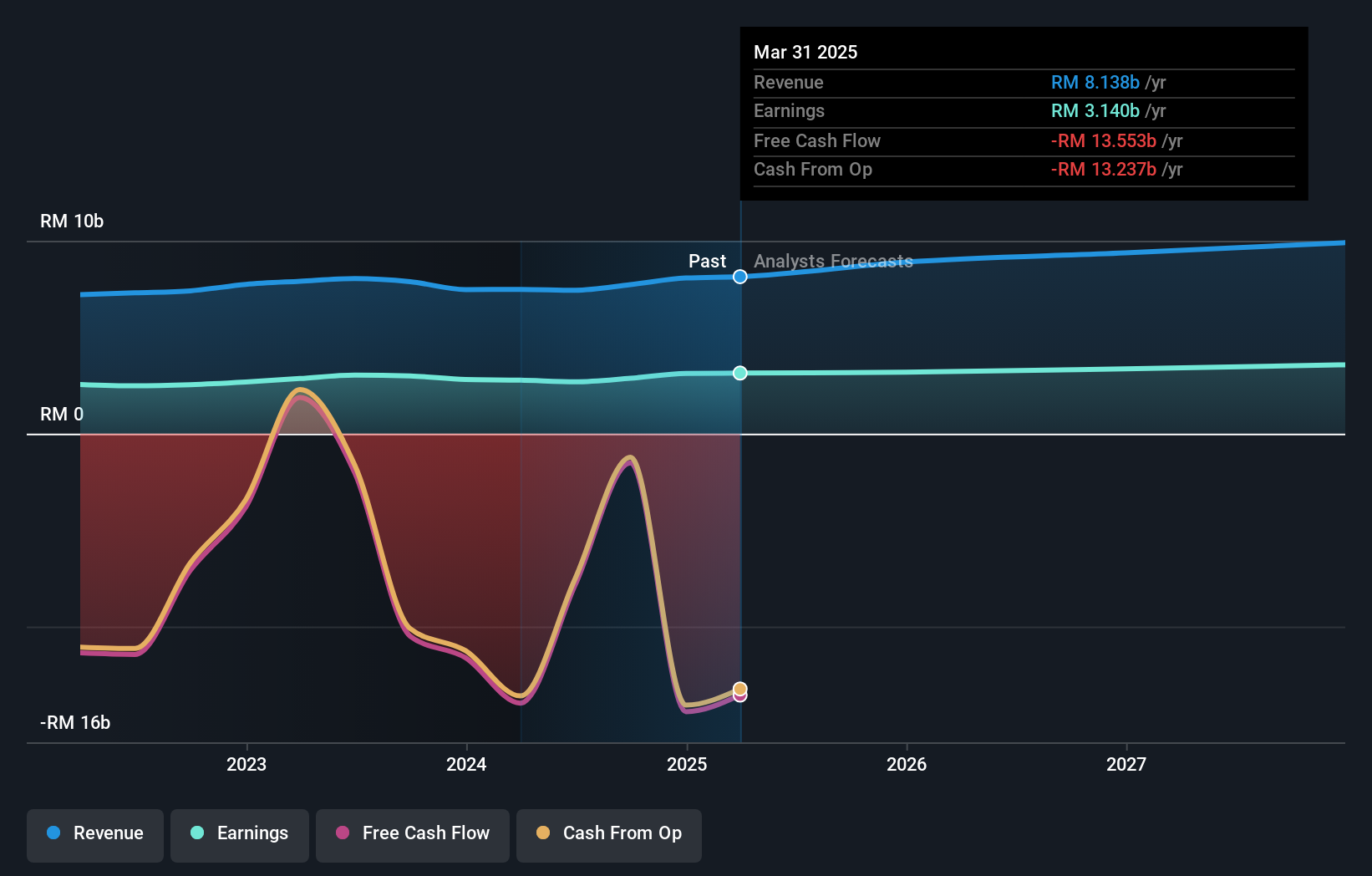Select the 2023 x-axis label

246,765
